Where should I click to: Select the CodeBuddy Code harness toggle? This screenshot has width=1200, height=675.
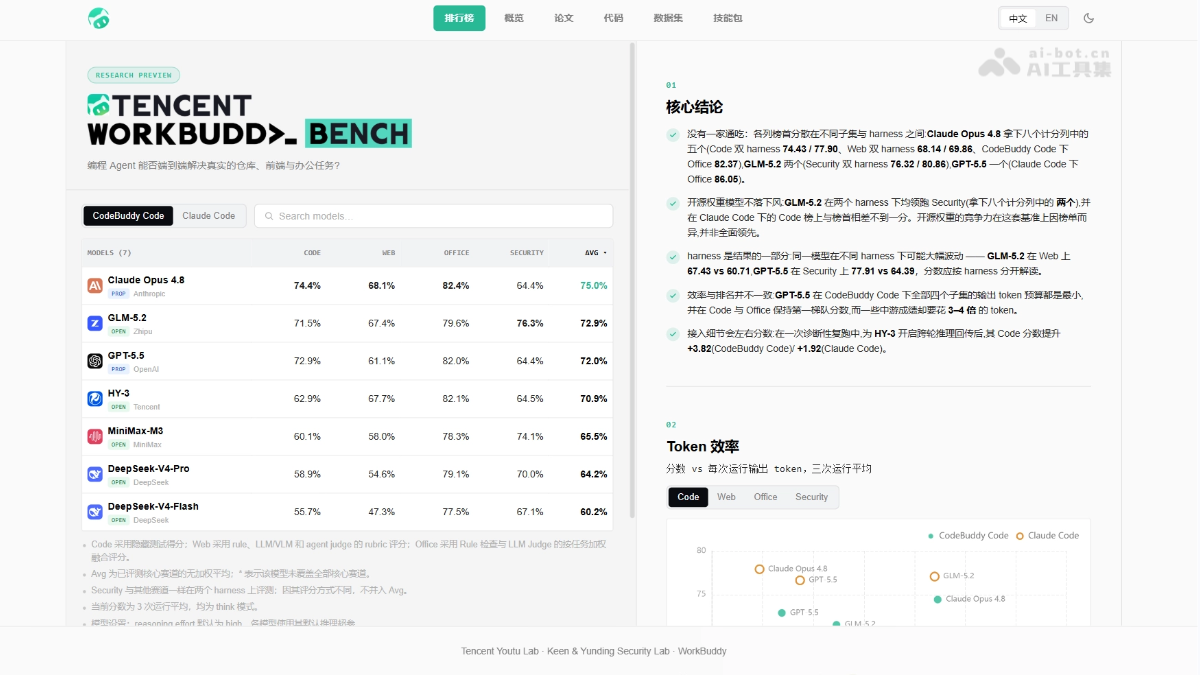(128, 216)
